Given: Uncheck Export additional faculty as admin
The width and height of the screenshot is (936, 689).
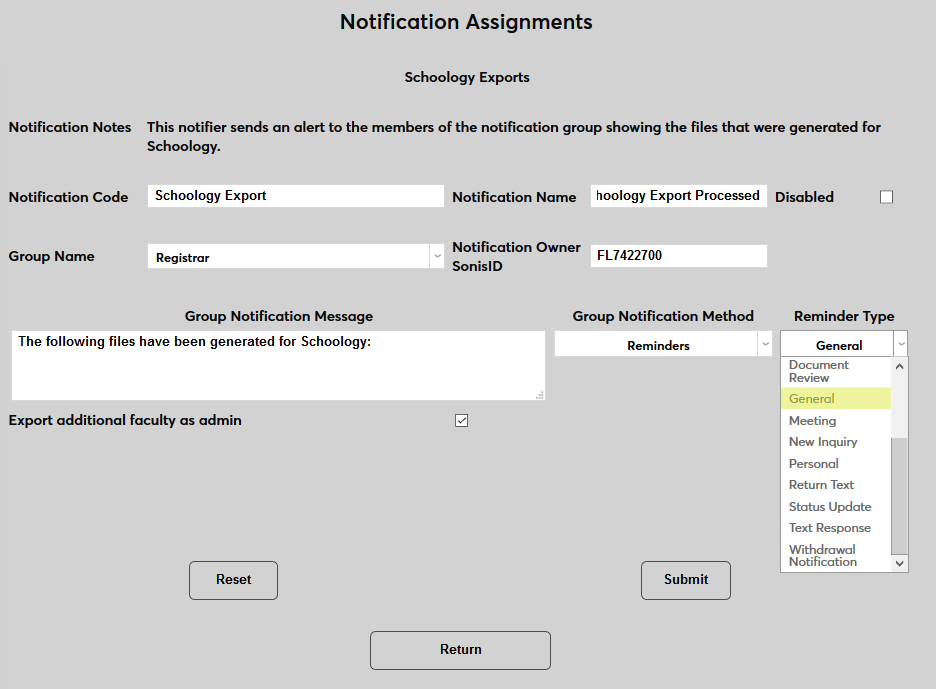Looking at the screenshot, I should pyautogui.click(x=461, y=420).
